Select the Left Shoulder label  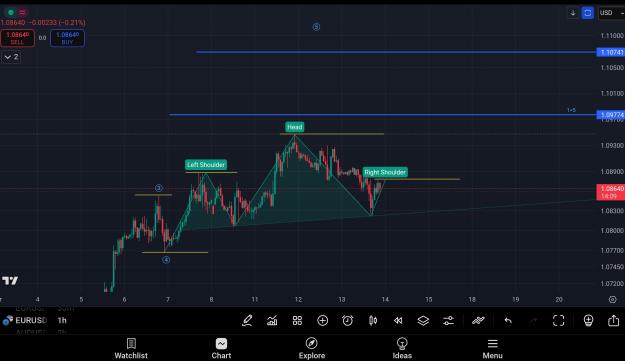tap(206, 165)
